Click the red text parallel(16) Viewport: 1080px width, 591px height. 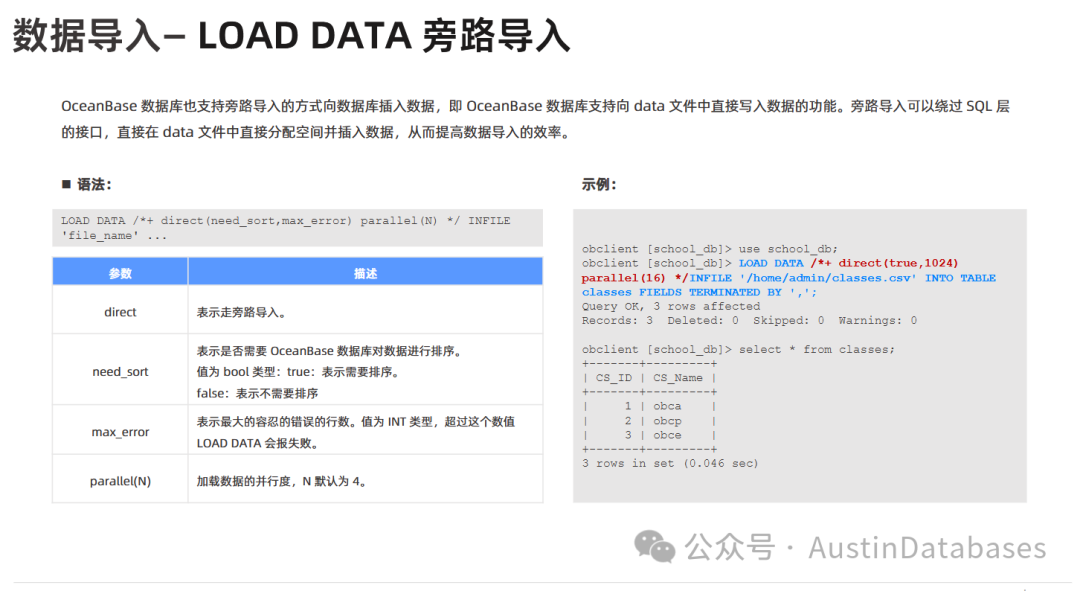coord(623,278)
